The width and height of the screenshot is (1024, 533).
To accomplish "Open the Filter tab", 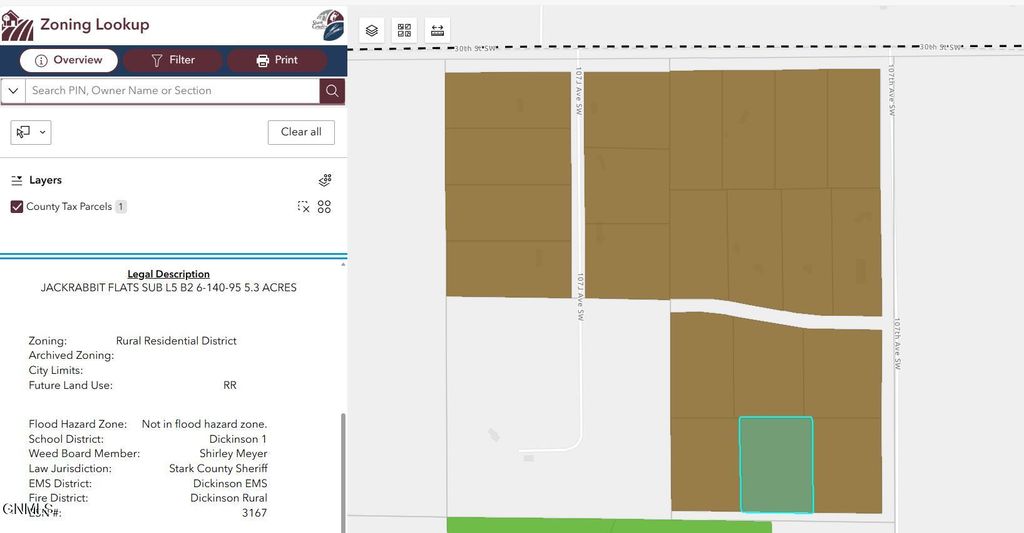I will tap(173, 60).
